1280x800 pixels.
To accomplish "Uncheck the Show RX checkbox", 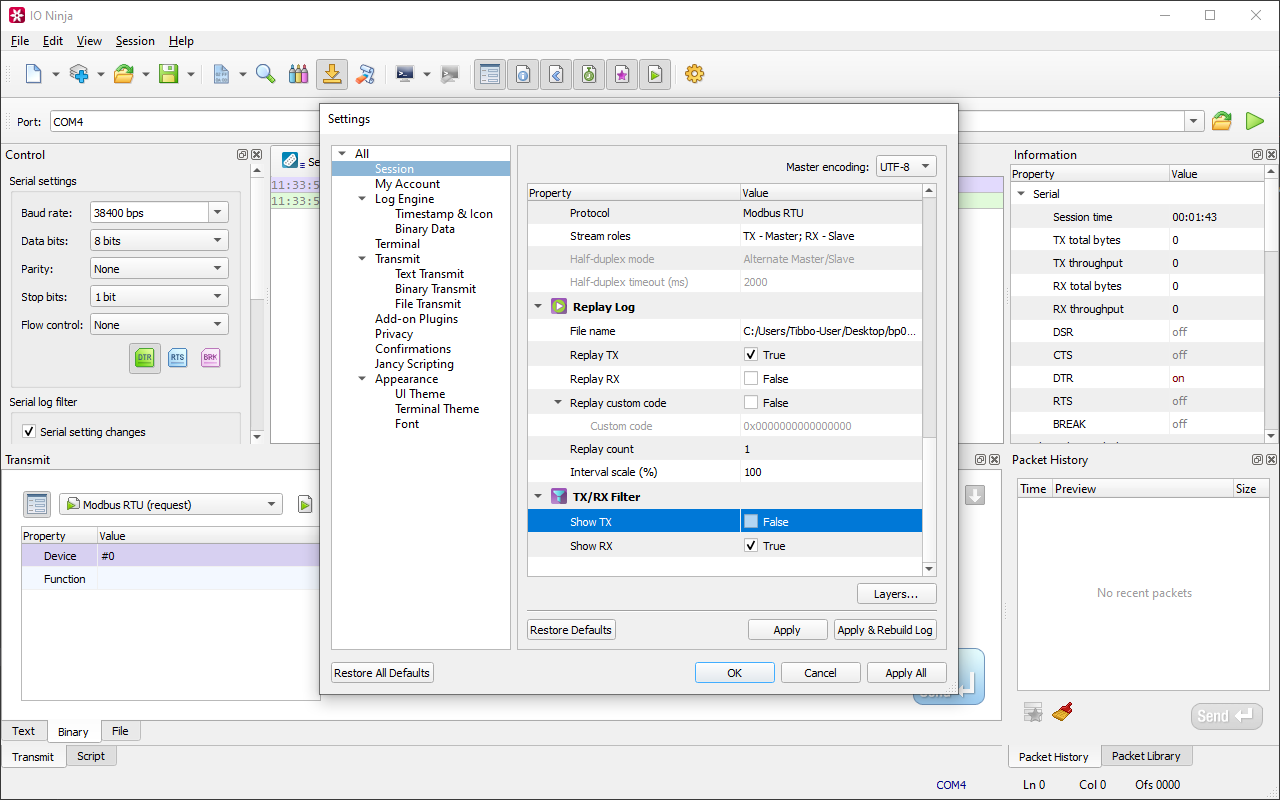I will [x=751, y=546].
